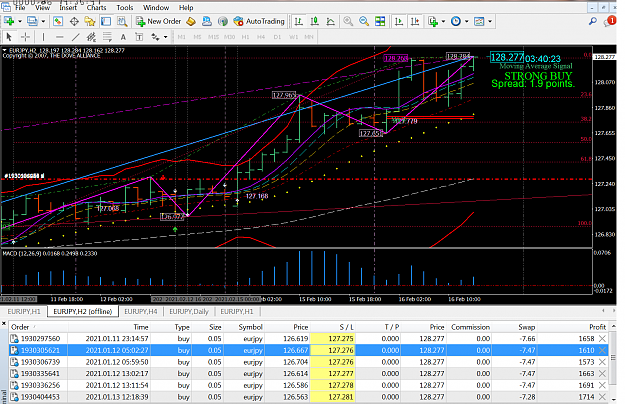The width and height of the screenshot is (625, 404).
Task: Select the text tool A
Action: pyautogui.click(x=123, y=37)
